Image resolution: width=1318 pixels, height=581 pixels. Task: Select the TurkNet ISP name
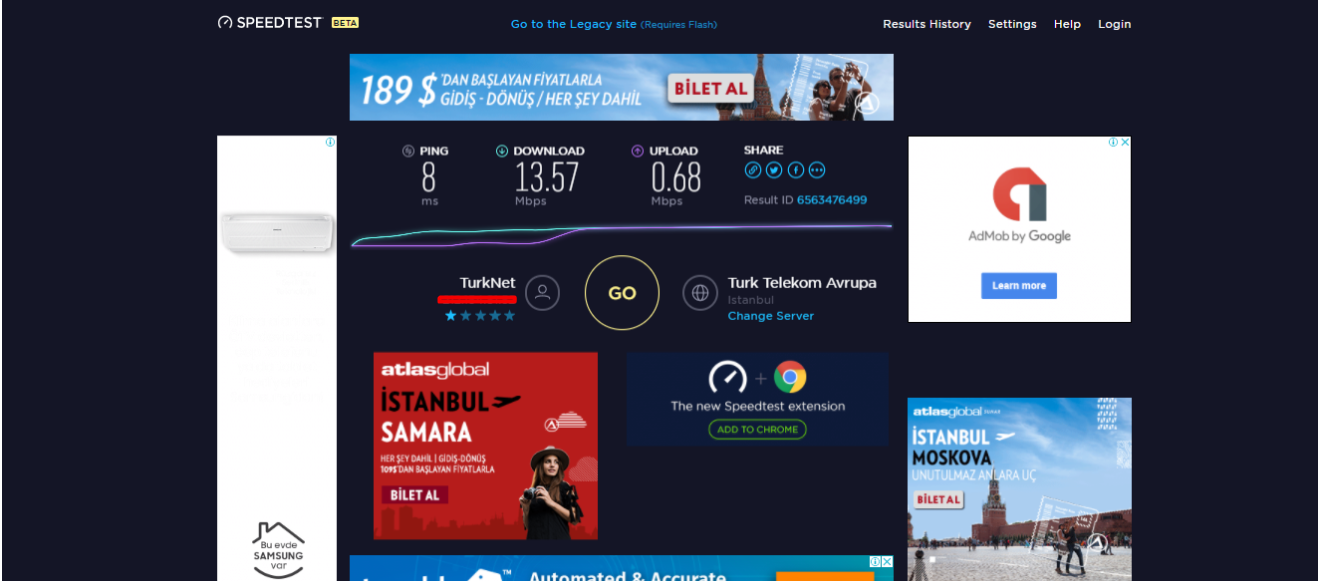(487, 283)
